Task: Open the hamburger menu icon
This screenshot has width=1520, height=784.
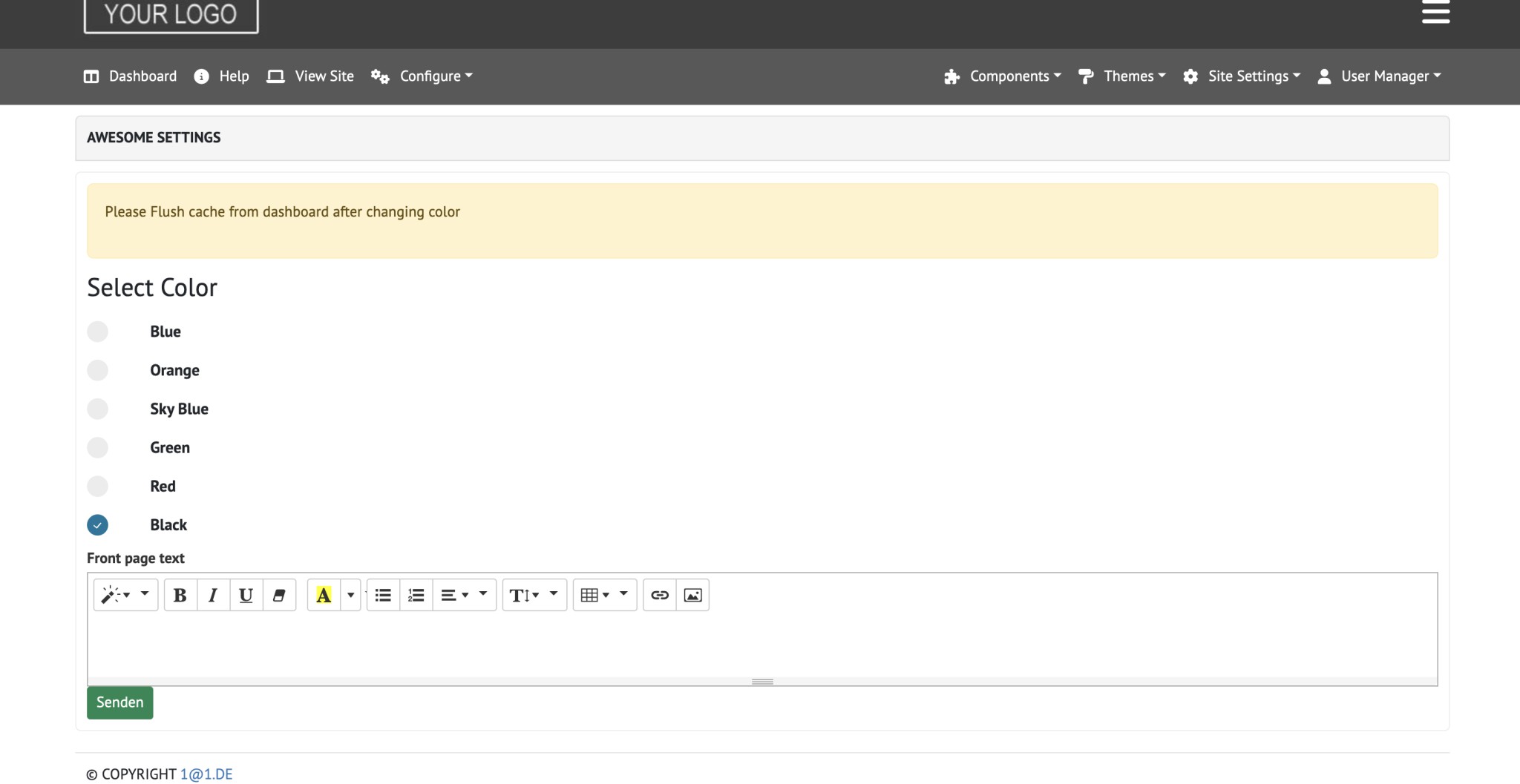Action: point(1435,13)
